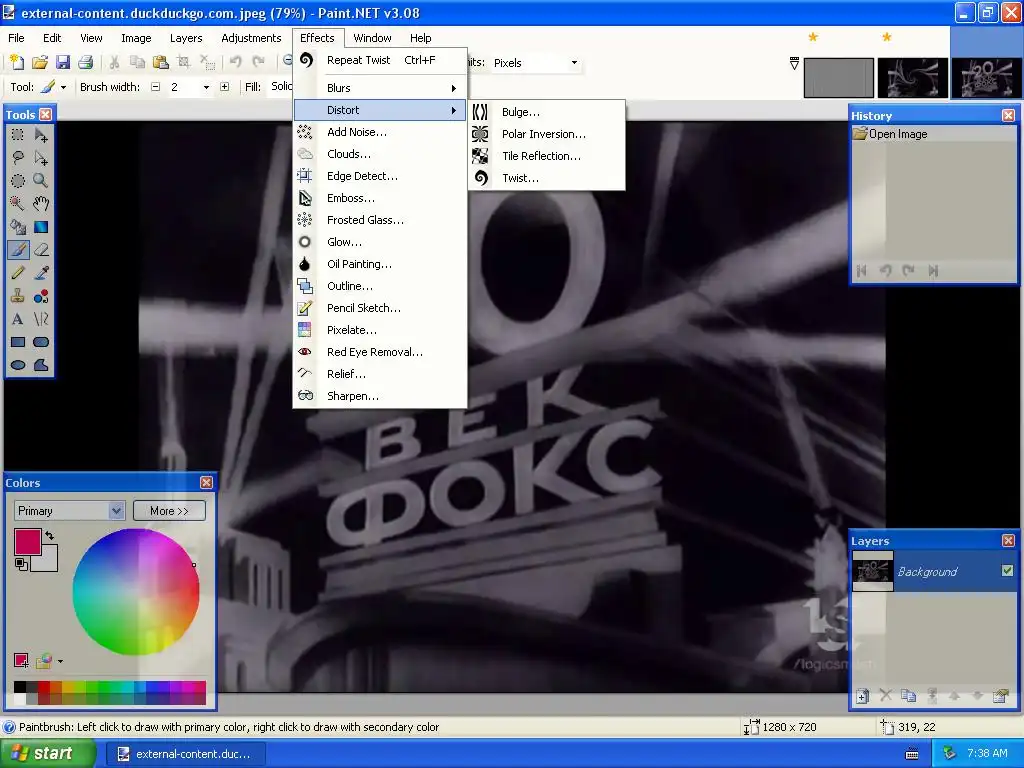Select the Rectangle Select tool

[18, 135]
